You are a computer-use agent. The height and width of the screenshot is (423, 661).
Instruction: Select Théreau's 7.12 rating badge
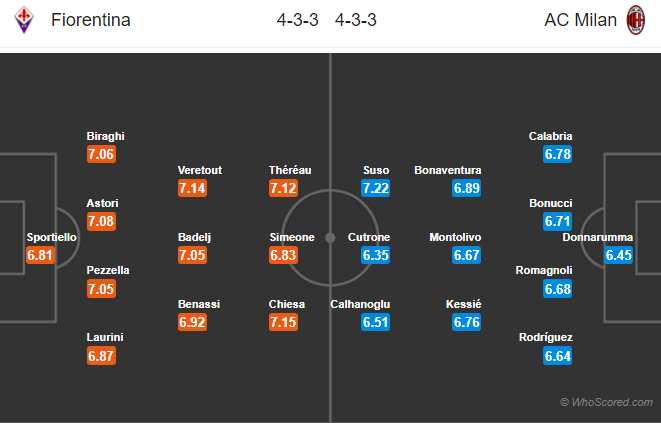click(x=285, y=188)
